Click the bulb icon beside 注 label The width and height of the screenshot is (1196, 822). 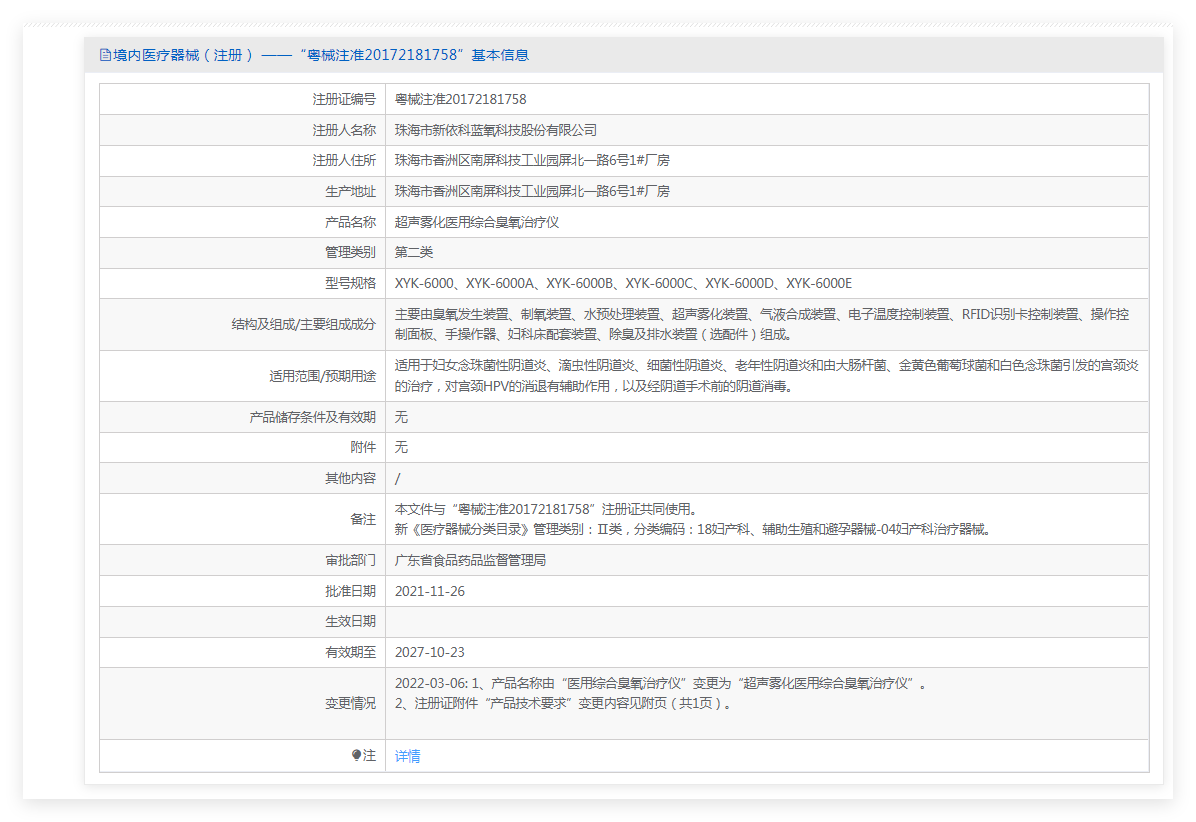[x=355, y=755]
